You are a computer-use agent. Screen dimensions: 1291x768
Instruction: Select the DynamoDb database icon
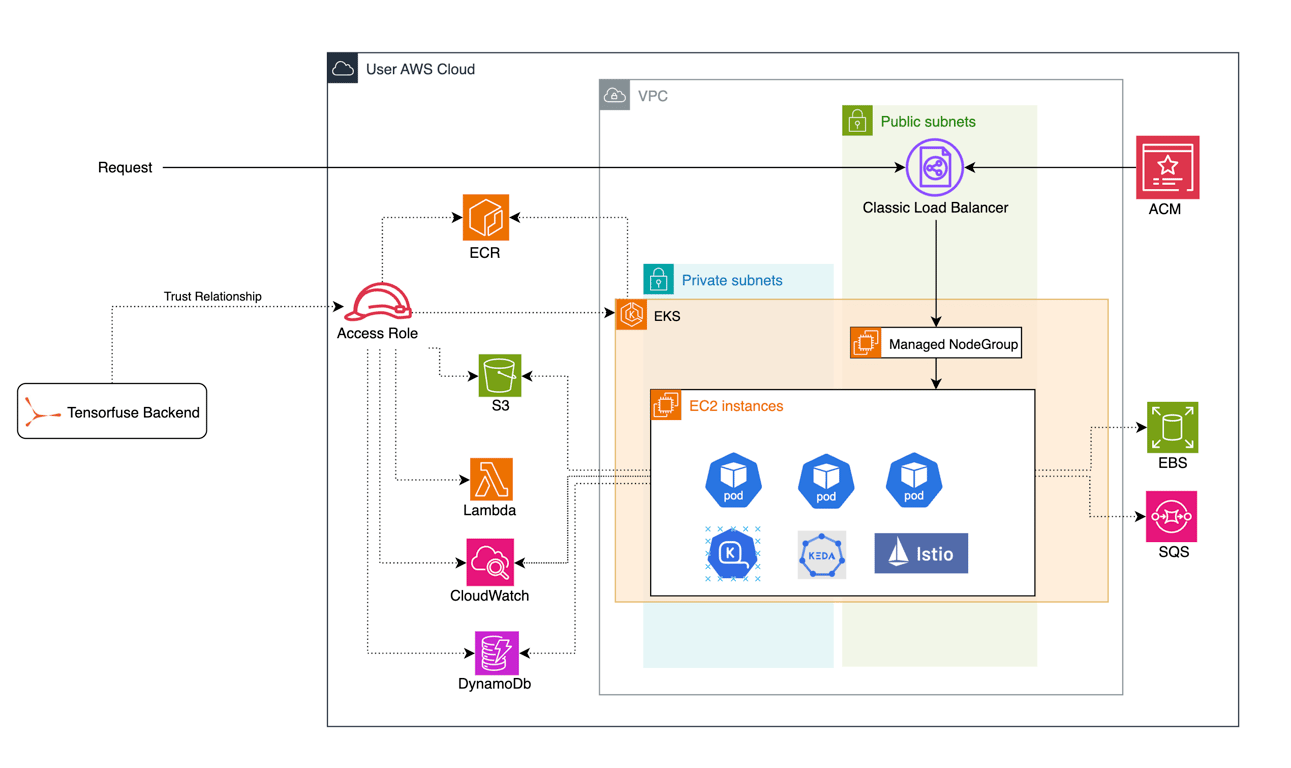(x=497, y=653)
